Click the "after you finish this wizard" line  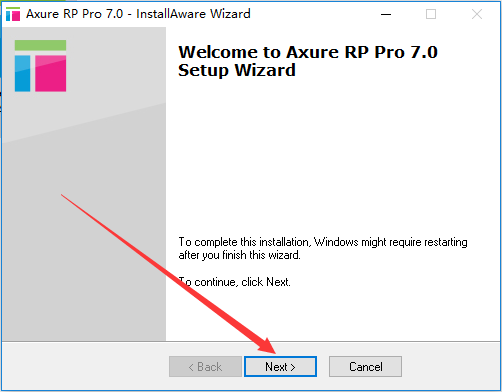[239, 255]
